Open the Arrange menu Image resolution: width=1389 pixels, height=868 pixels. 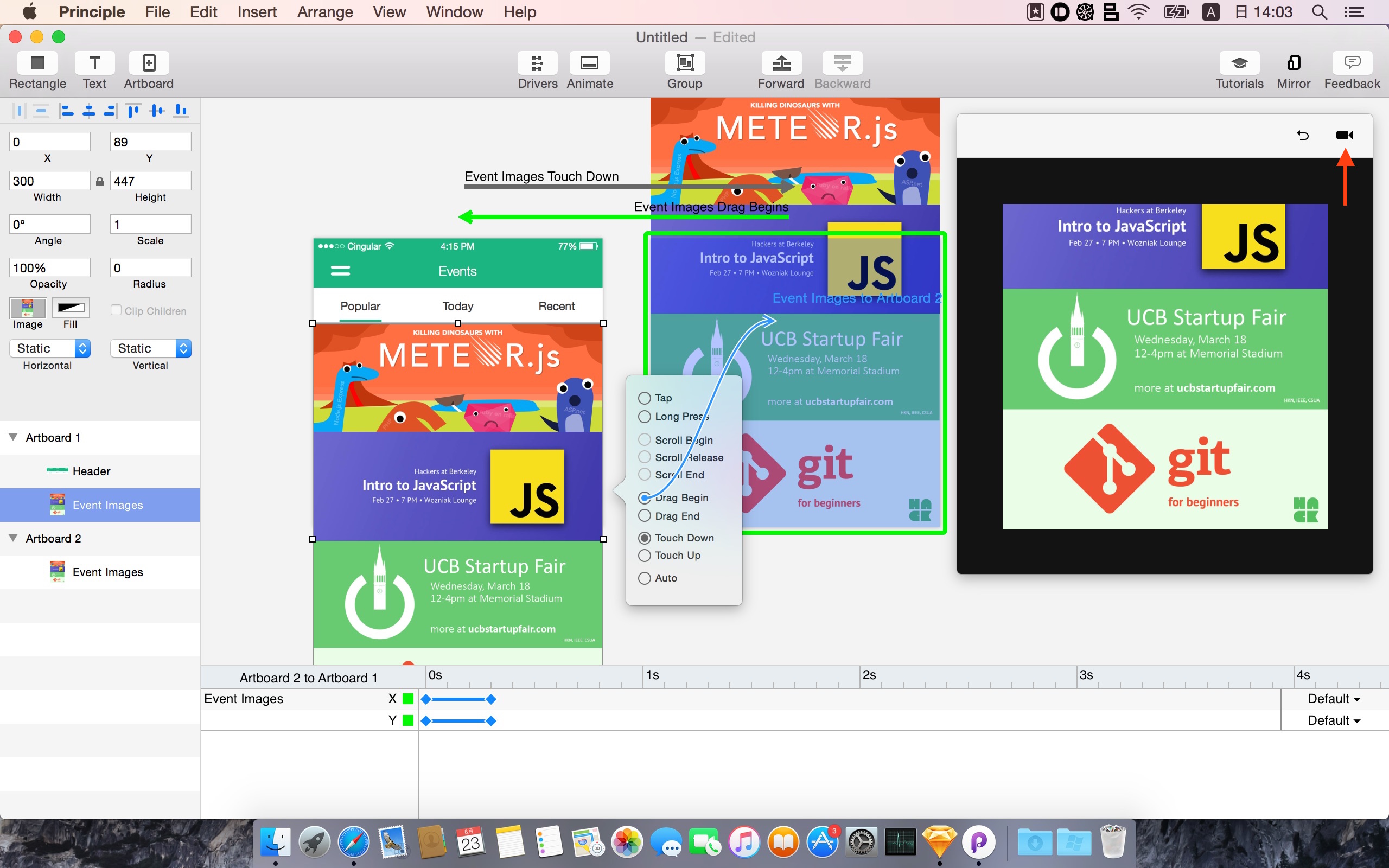pyautogui.click(x=325, y=12)
